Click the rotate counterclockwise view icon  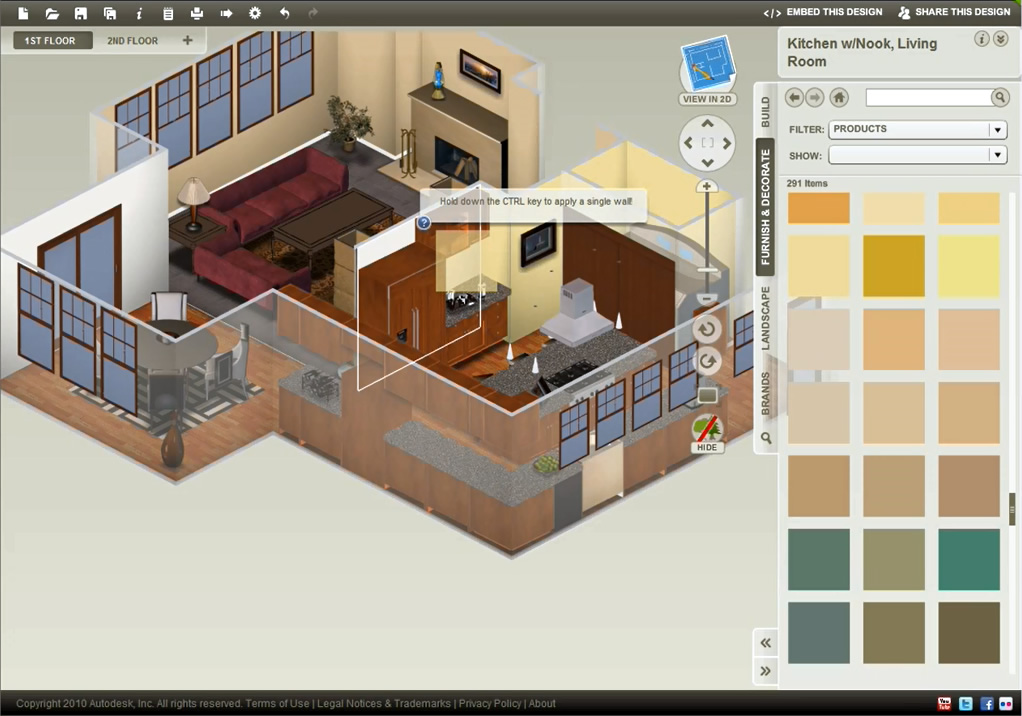[707, 329]
